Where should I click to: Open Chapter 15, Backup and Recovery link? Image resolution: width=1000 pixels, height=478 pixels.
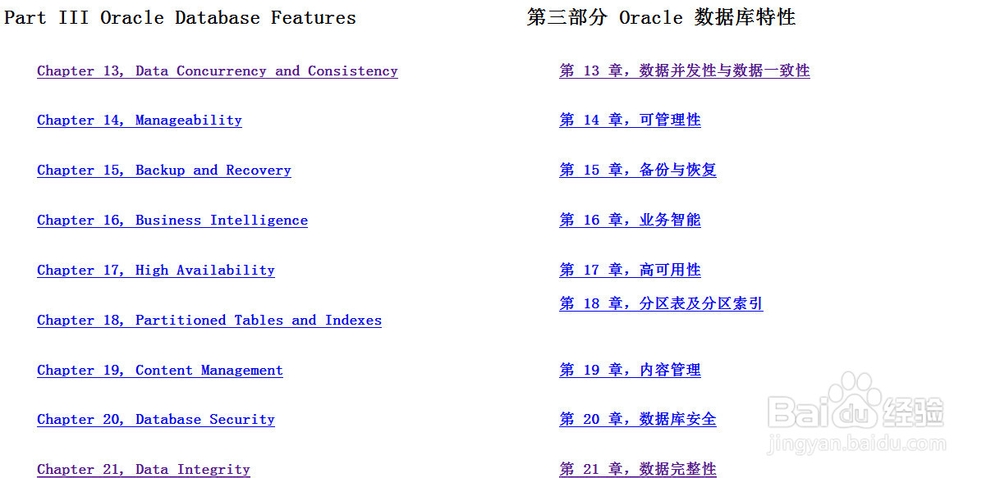click(164, 170)
